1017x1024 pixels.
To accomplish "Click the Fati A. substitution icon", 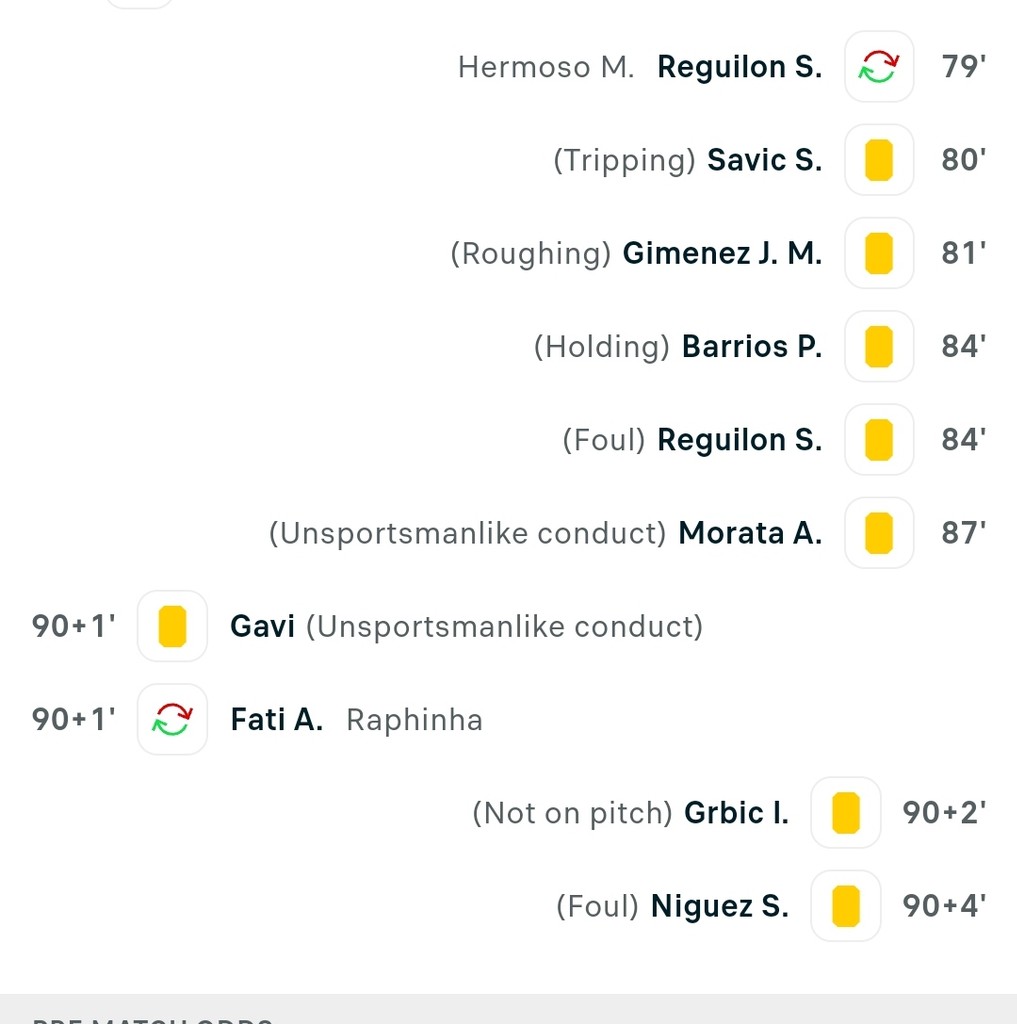I will pyautogui.click(x=172, y=719).
